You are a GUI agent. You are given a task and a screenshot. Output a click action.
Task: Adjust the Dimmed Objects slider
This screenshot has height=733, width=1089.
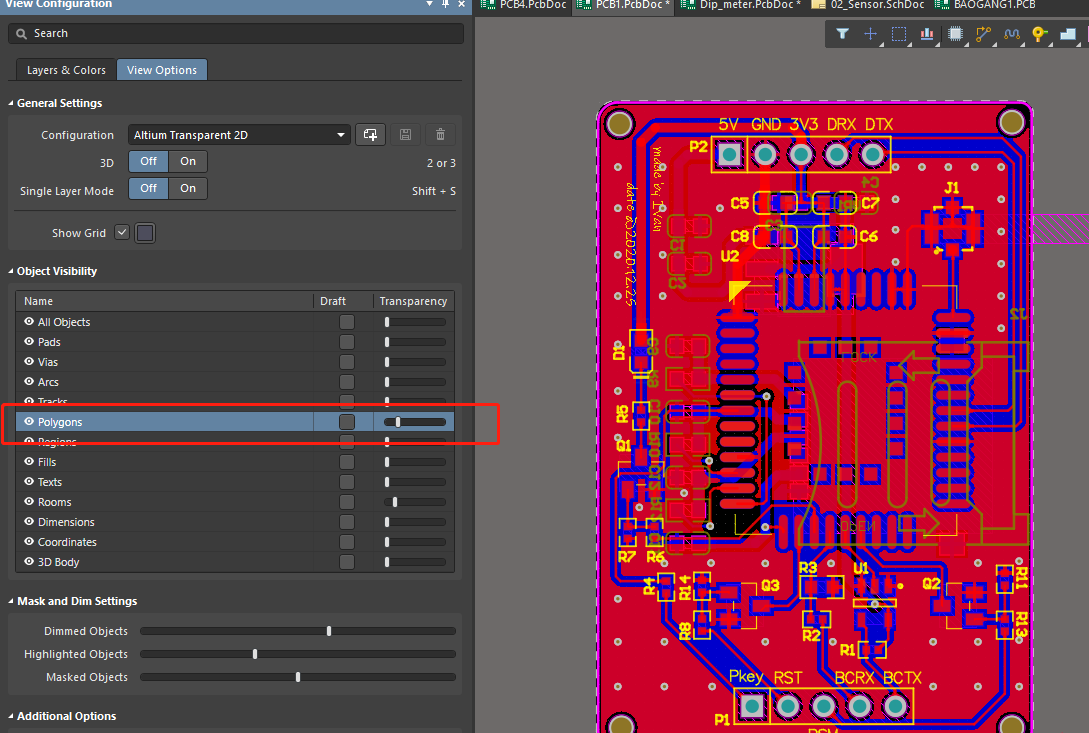[330, 631]
